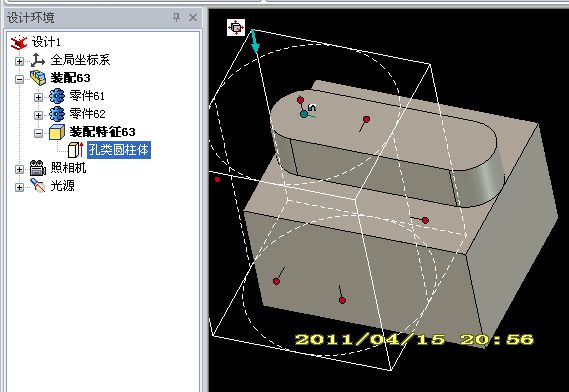Click the 照相机 camera icon
The width and height of the screenshot is (569, 392).
tap(38, 168)
